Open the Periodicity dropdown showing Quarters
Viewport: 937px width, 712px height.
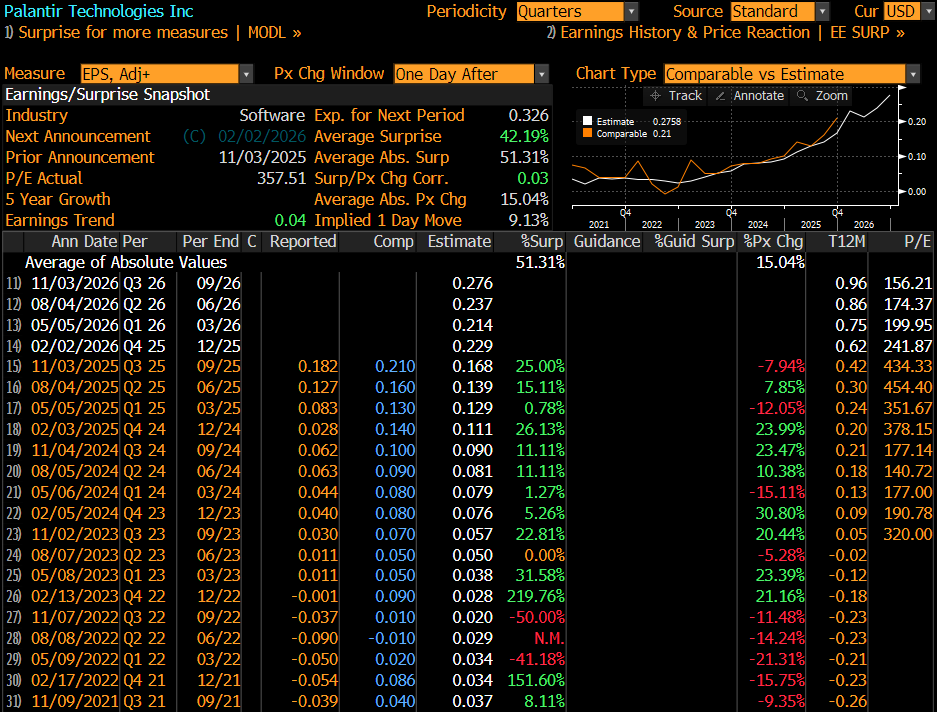click(577, 12)
